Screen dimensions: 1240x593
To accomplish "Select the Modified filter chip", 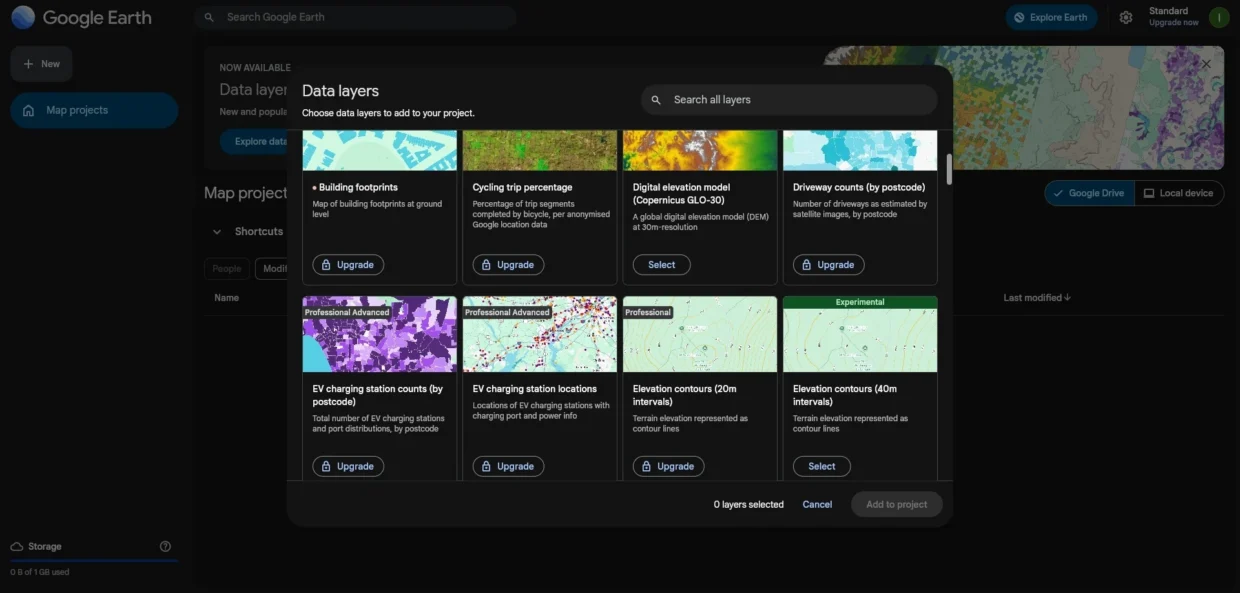I will pos(274,268).
